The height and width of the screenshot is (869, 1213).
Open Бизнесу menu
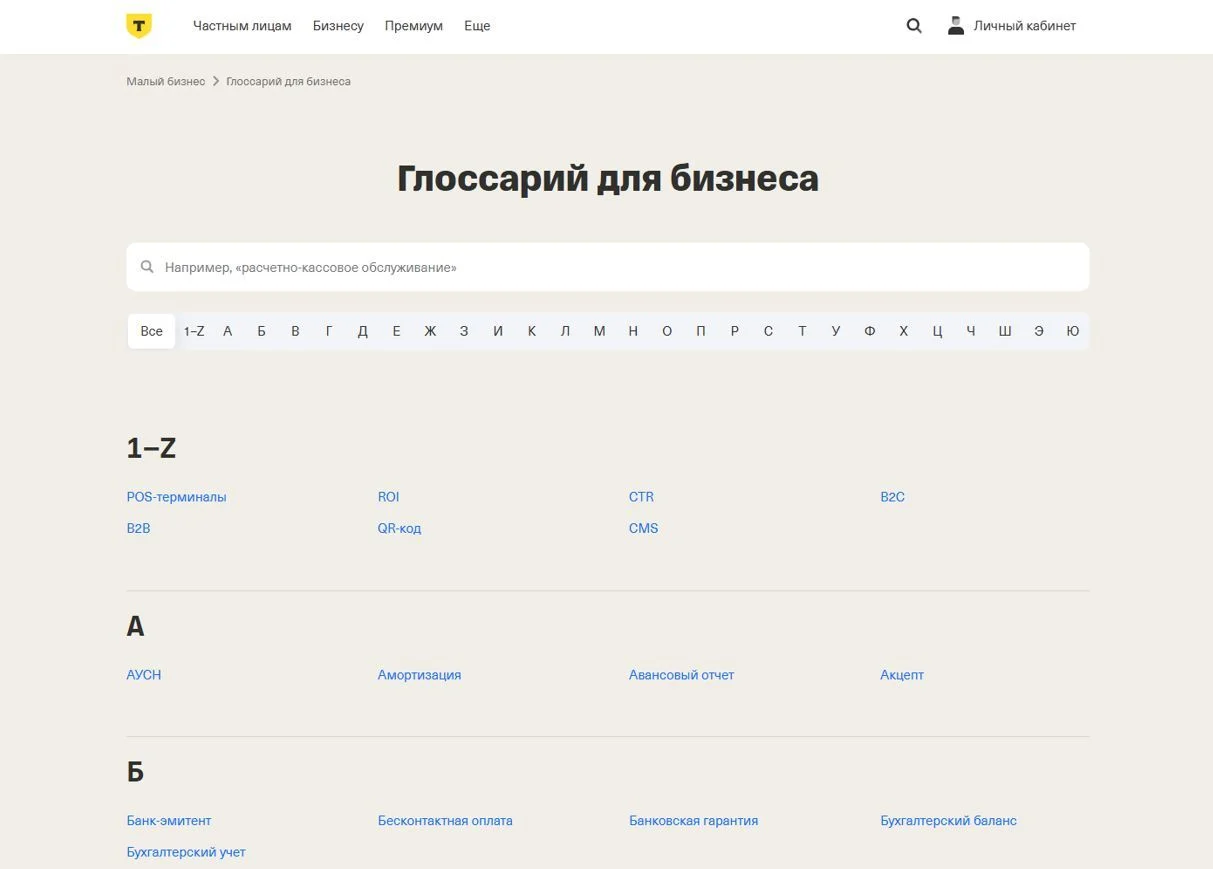(338, 26)
